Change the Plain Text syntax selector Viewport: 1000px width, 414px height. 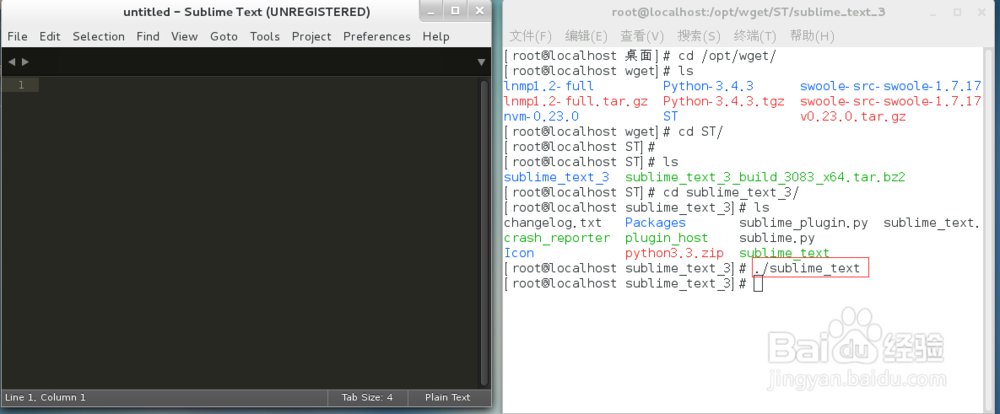click(x=447, y=397)
